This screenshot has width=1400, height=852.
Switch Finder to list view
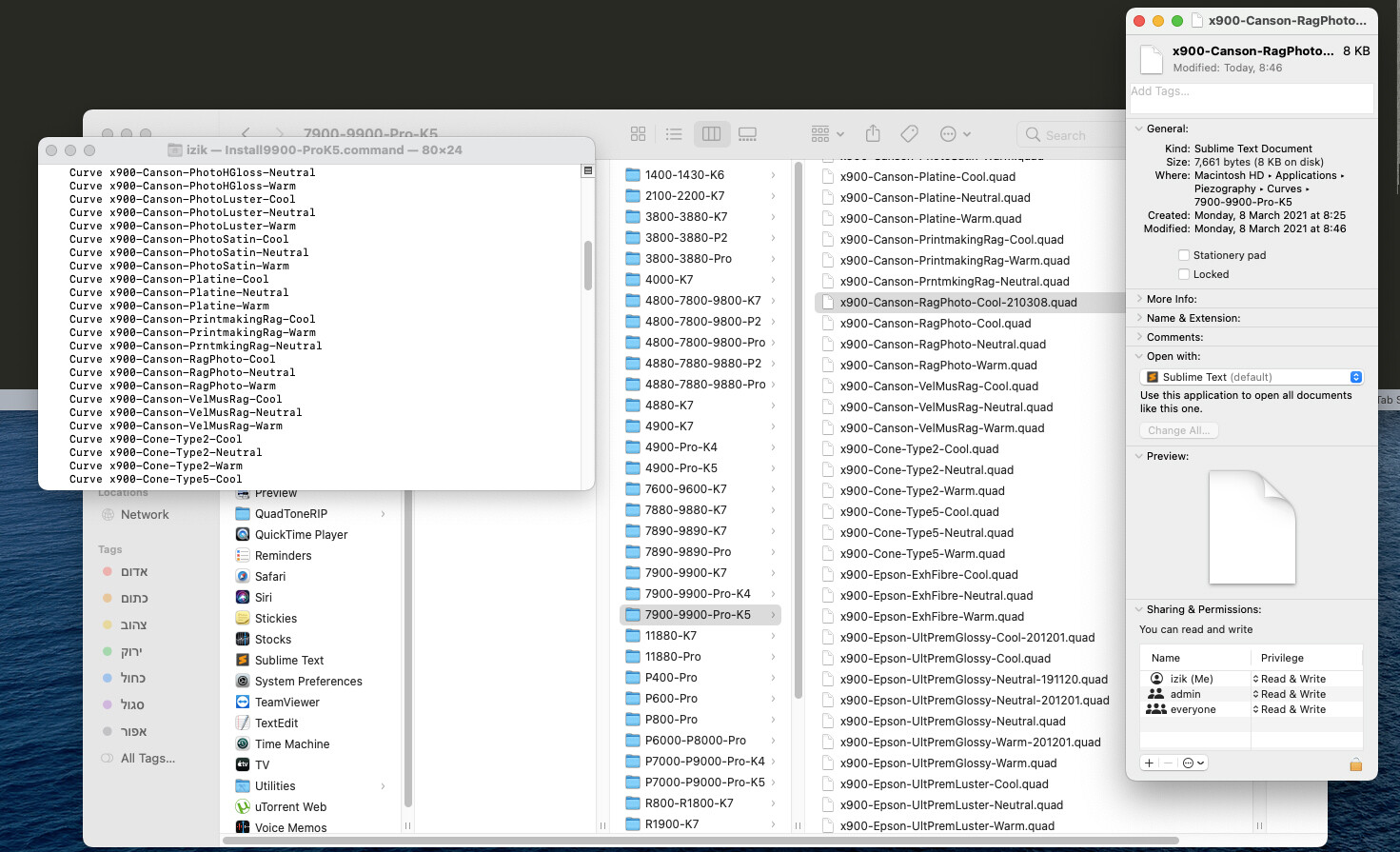(x=674, y=134)
